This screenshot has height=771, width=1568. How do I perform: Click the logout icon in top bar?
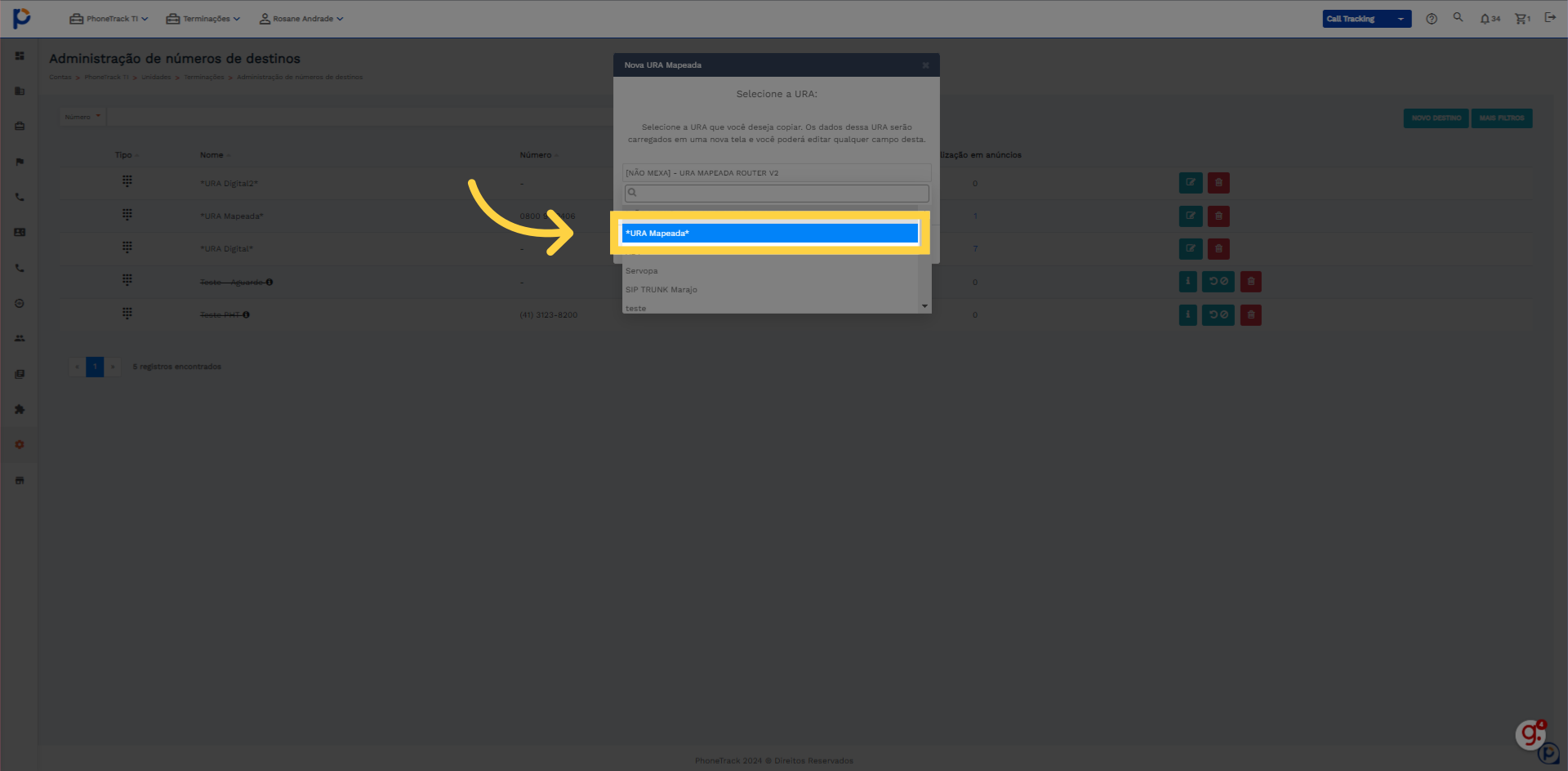click(x=1550, y=17)
